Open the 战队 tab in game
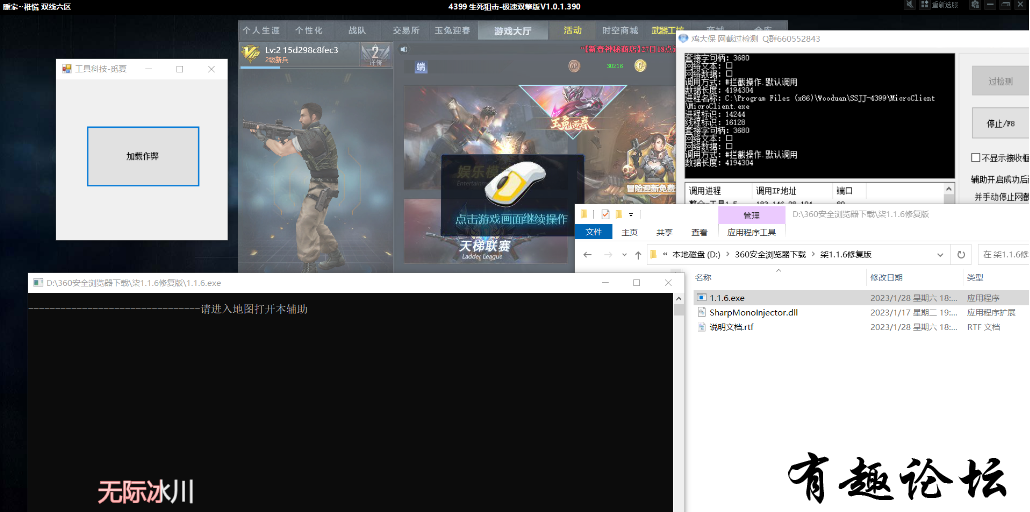1030x512 pixels. tap(357, 30)
